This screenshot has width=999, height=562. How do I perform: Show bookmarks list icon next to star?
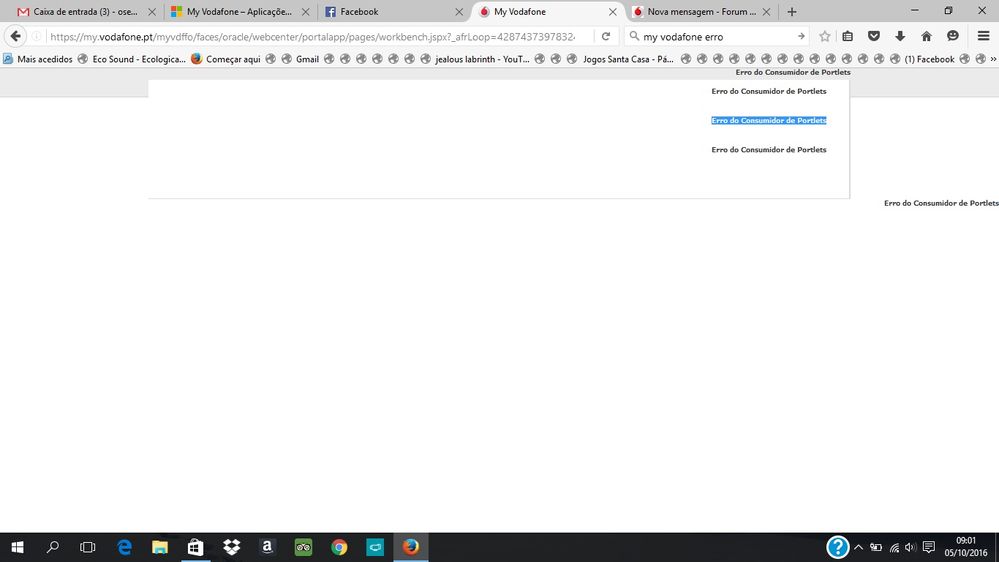(x=848, y=36)
